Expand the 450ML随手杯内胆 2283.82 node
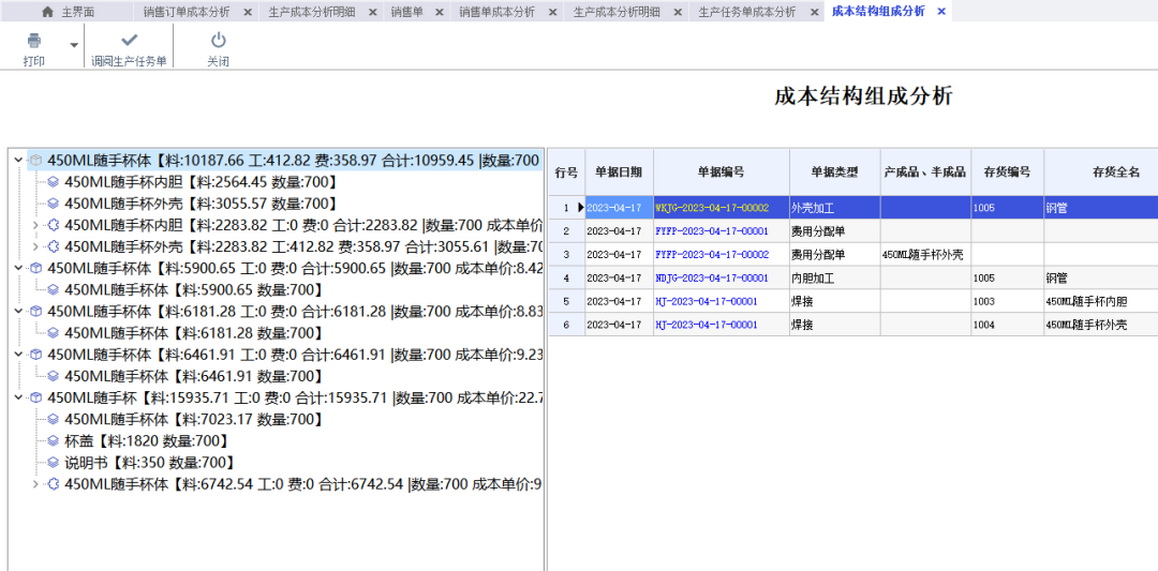This screenshot has height=571, width=1158. tap(36, 225)
